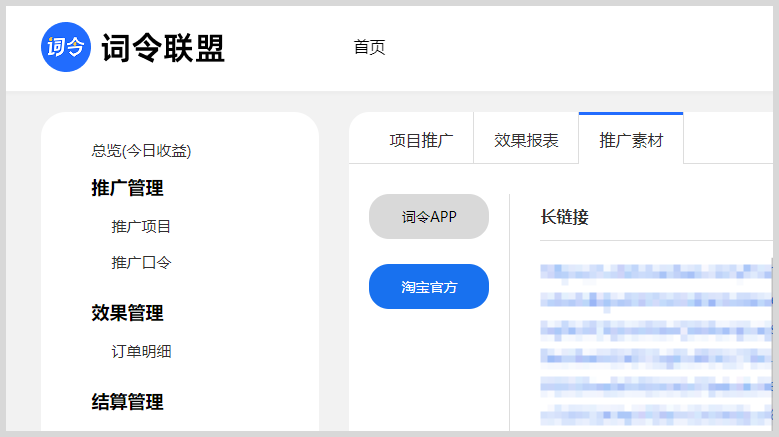Viewport: 779px width, 437px height.
Task: Open 总览(今日收益) in the sidebar
Action: coord(141,151)
